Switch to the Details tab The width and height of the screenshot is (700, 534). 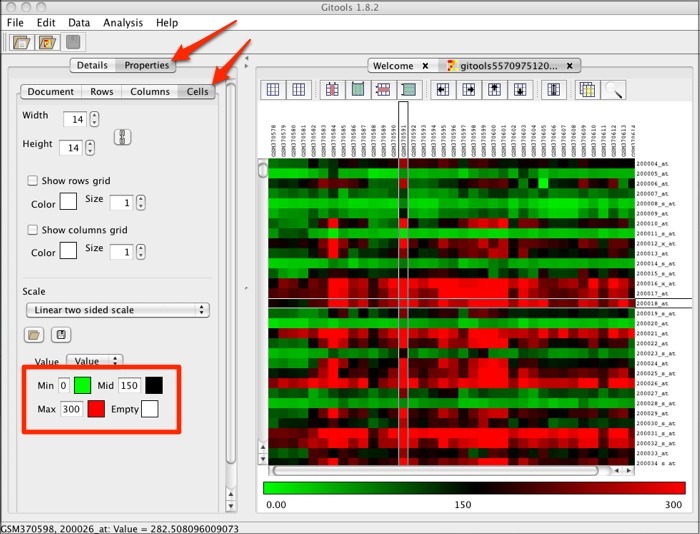[92, 65]
